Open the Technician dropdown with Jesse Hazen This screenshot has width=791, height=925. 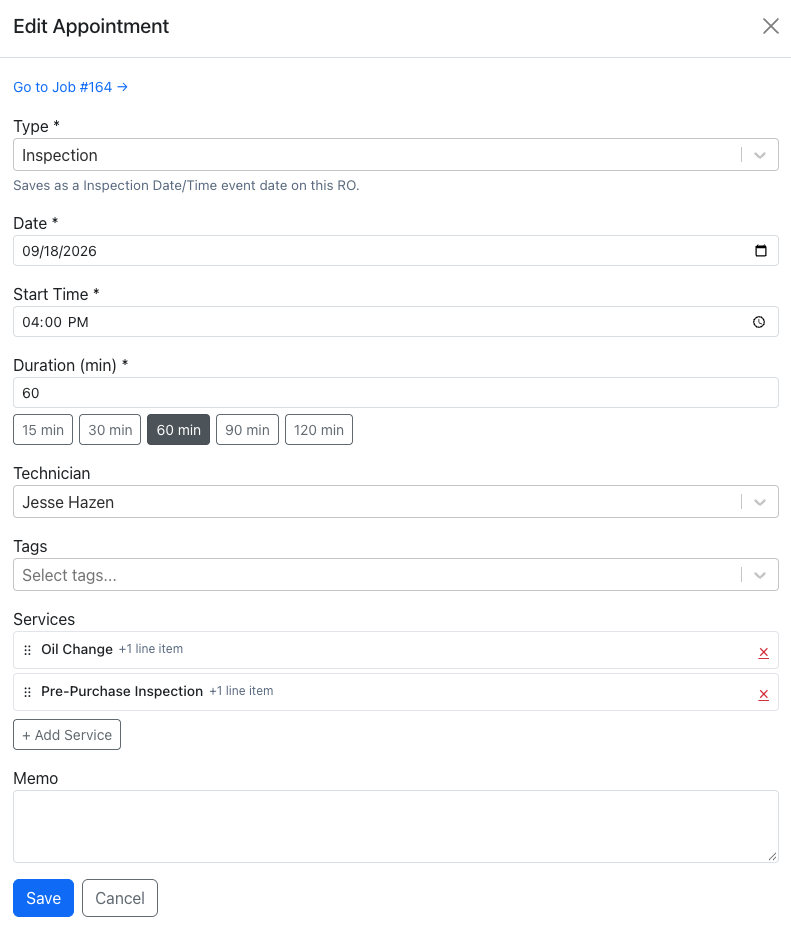click(x=396, y=502)
